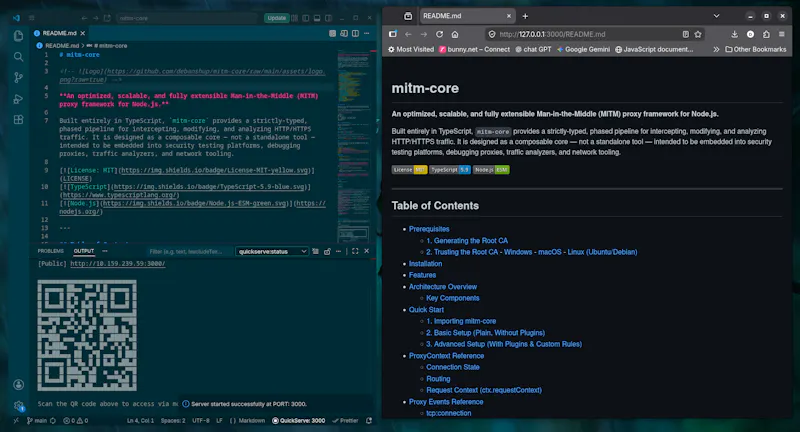The height and width of the screenshot is (432, 800).
Task: Open a new Firefox tab
Action: (525, 16)
